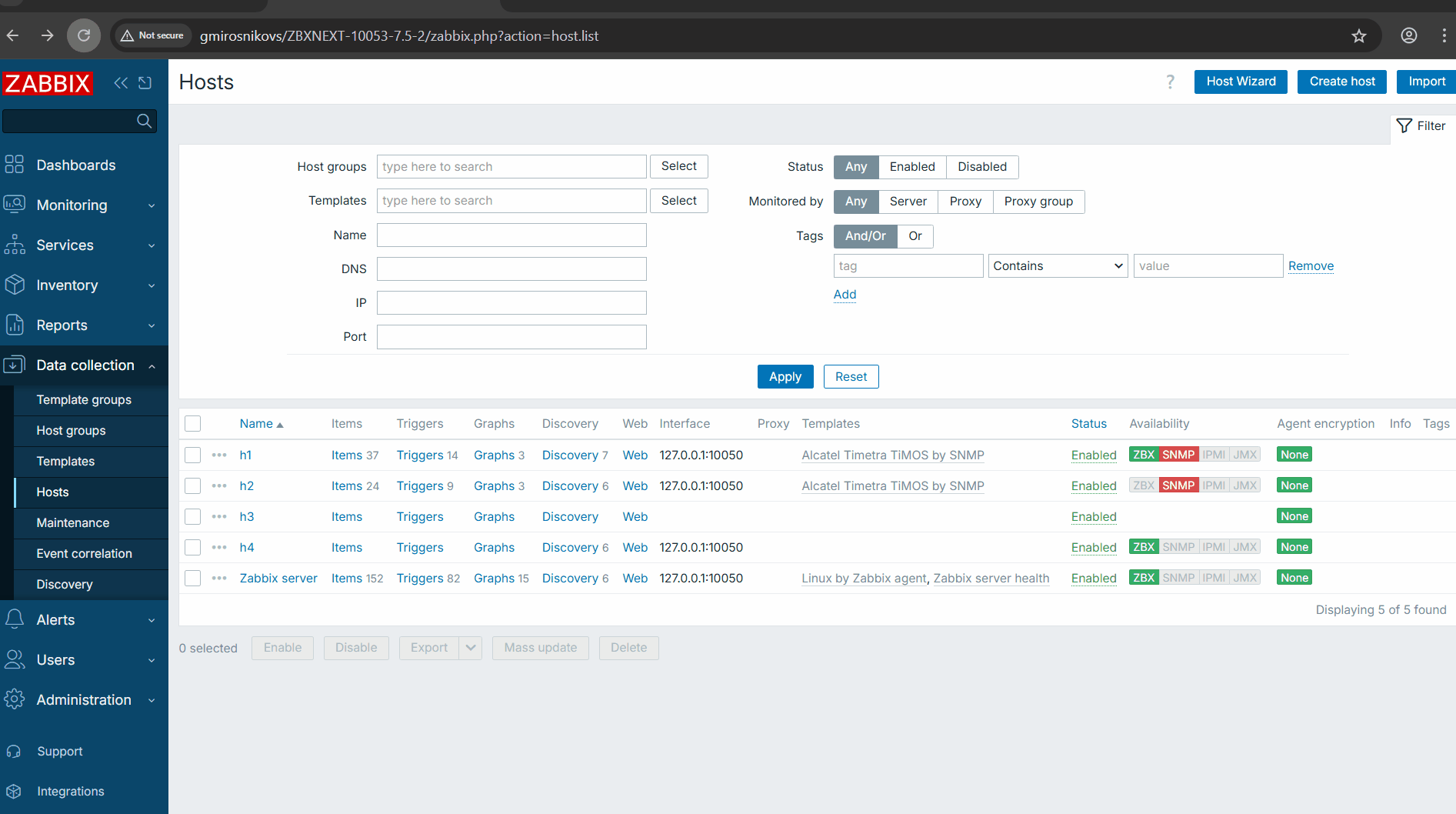Open the Dashboards section icon

point(15,165)
